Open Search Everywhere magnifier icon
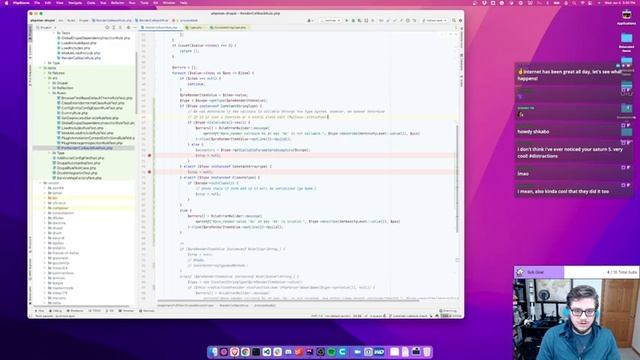 [x=454, y=20]
